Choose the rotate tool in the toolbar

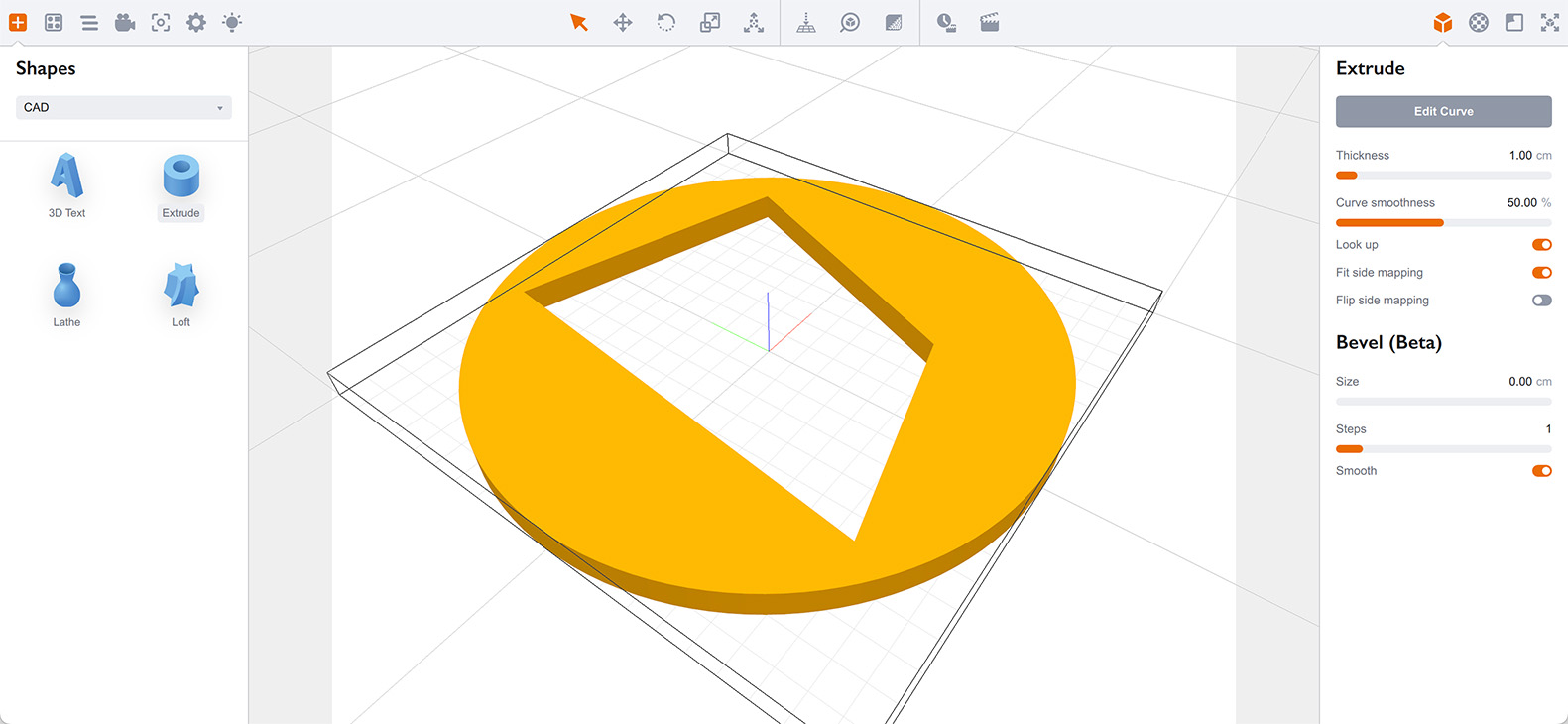click(x=666, y=22)
